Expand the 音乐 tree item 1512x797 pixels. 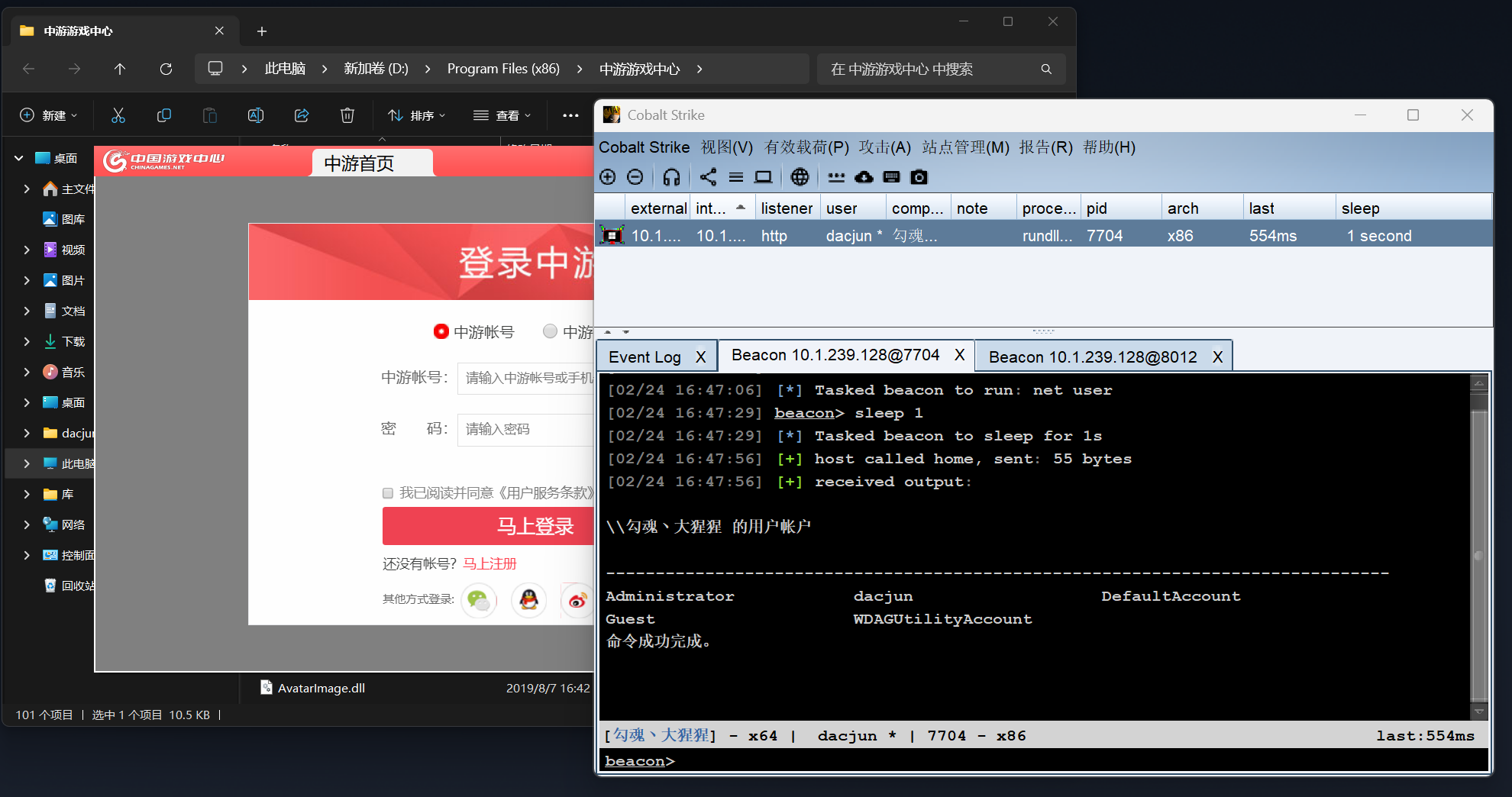pyautogui.click(x=27, y=372)
